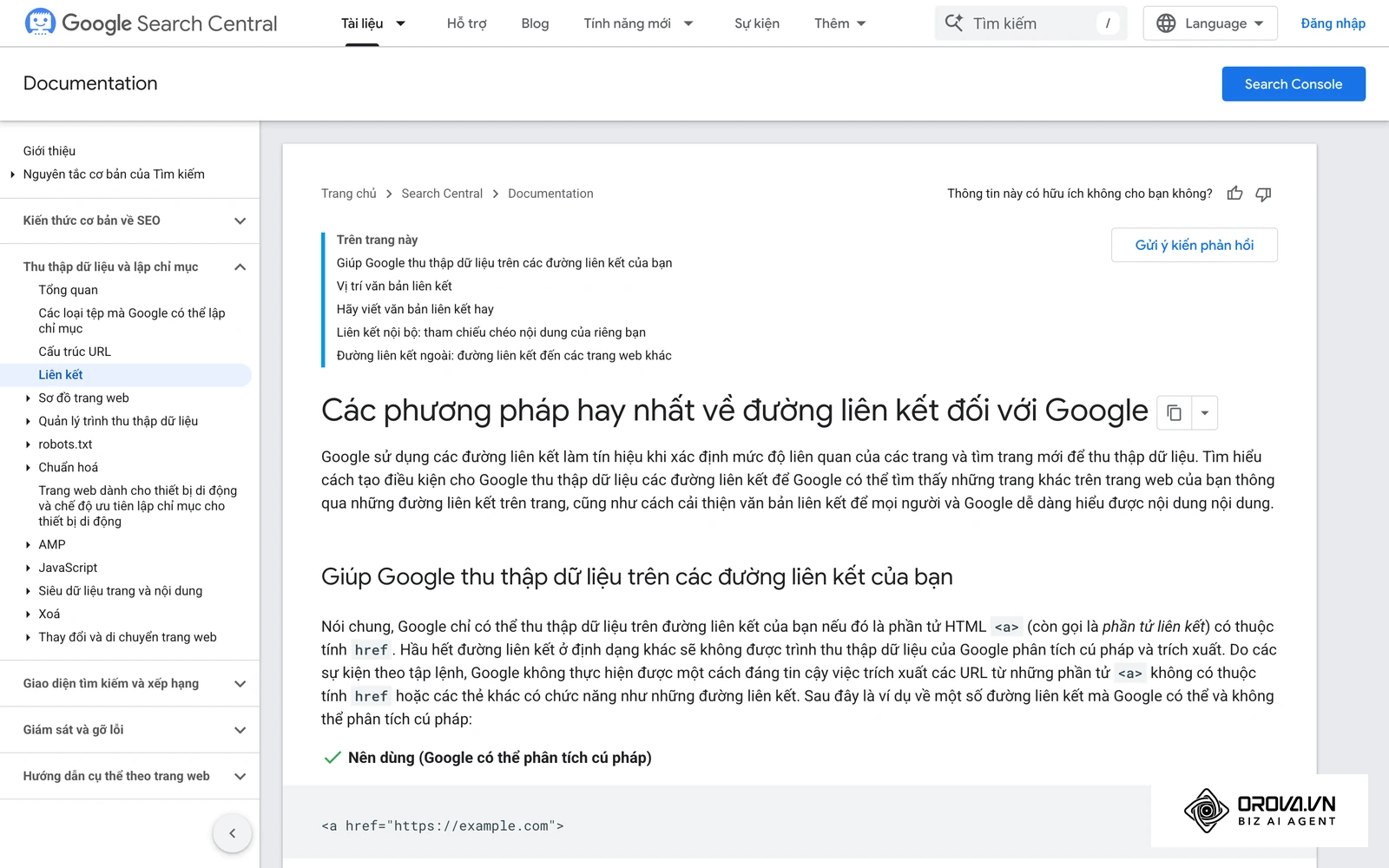The image size is (1389, 868).
Task: Expand the Giám sát và gỡ lỗi section
Action: coord(240,730)
